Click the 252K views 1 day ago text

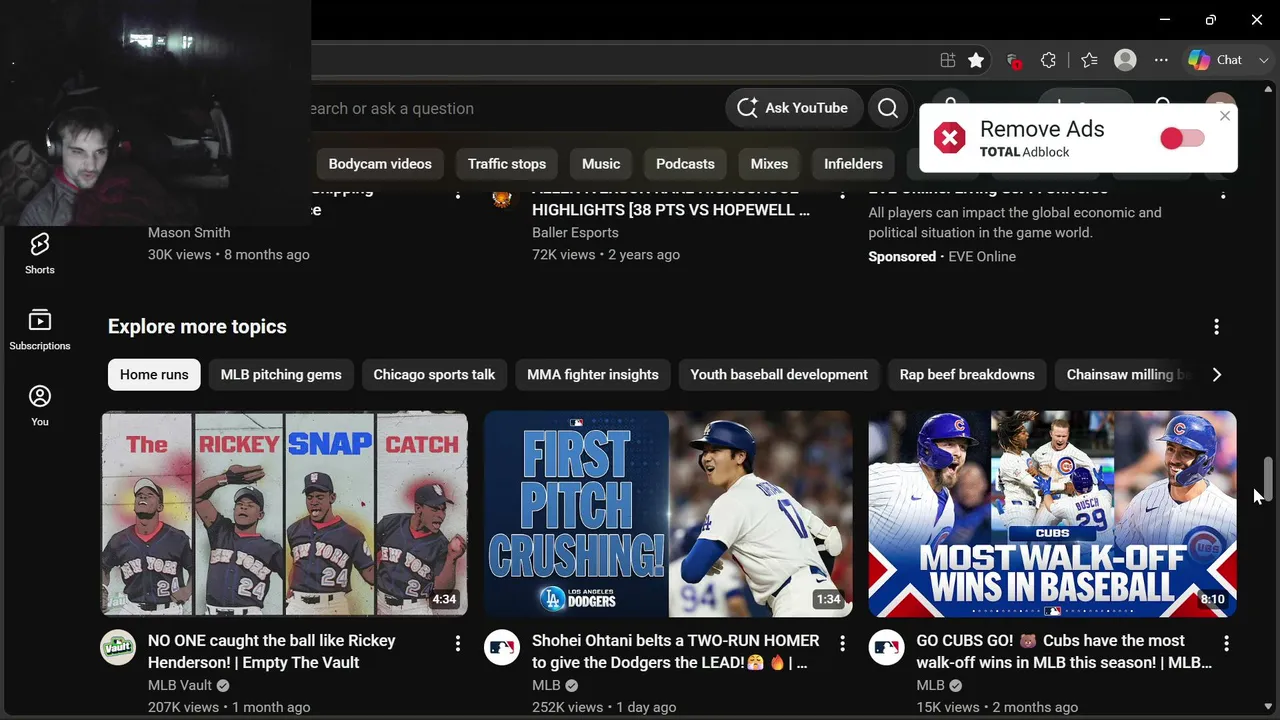point(604,707)
